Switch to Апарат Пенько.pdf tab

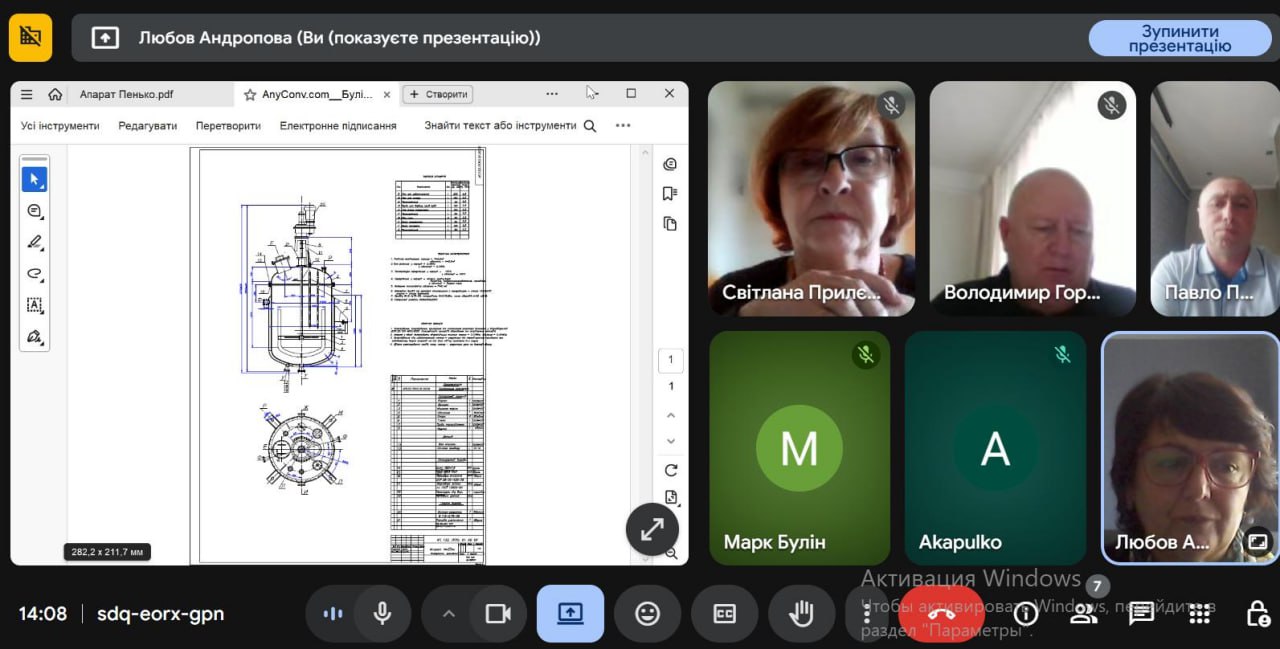click(126, 94)
